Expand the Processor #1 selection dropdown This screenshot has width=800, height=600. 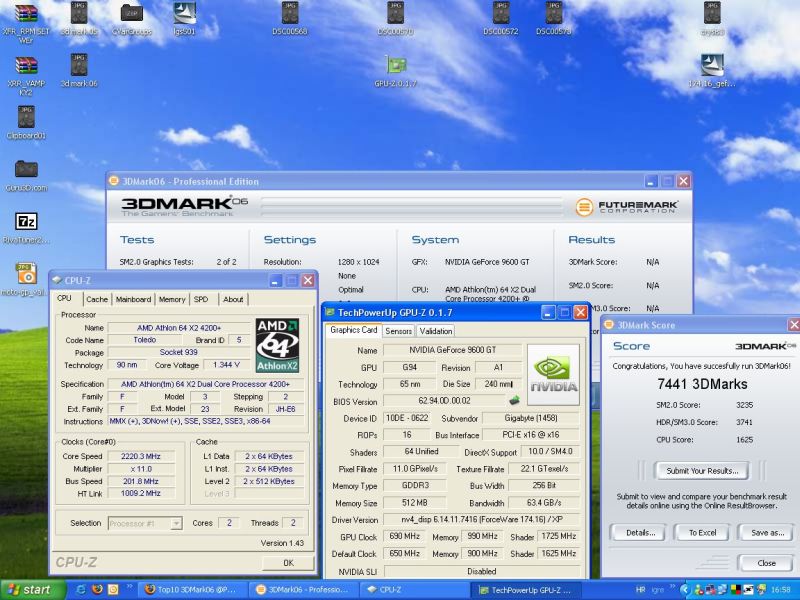[175, 523]
